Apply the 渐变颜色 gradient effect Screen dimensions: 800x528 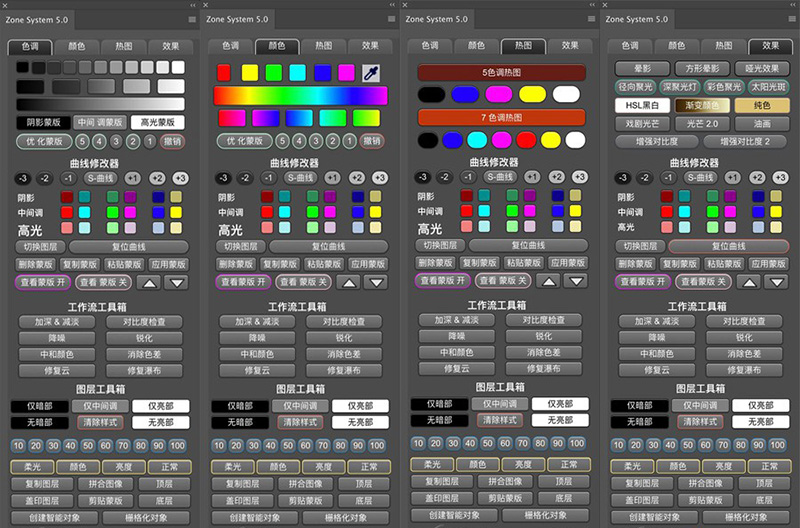(702, 106)
